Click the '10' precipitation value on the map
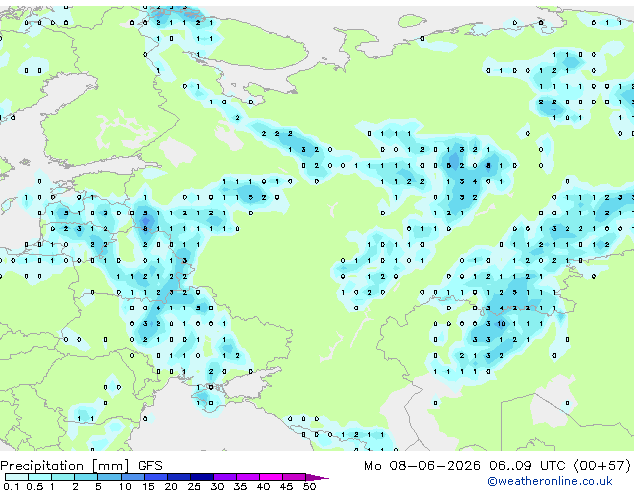The image size is (634, 490). point(501,323)
